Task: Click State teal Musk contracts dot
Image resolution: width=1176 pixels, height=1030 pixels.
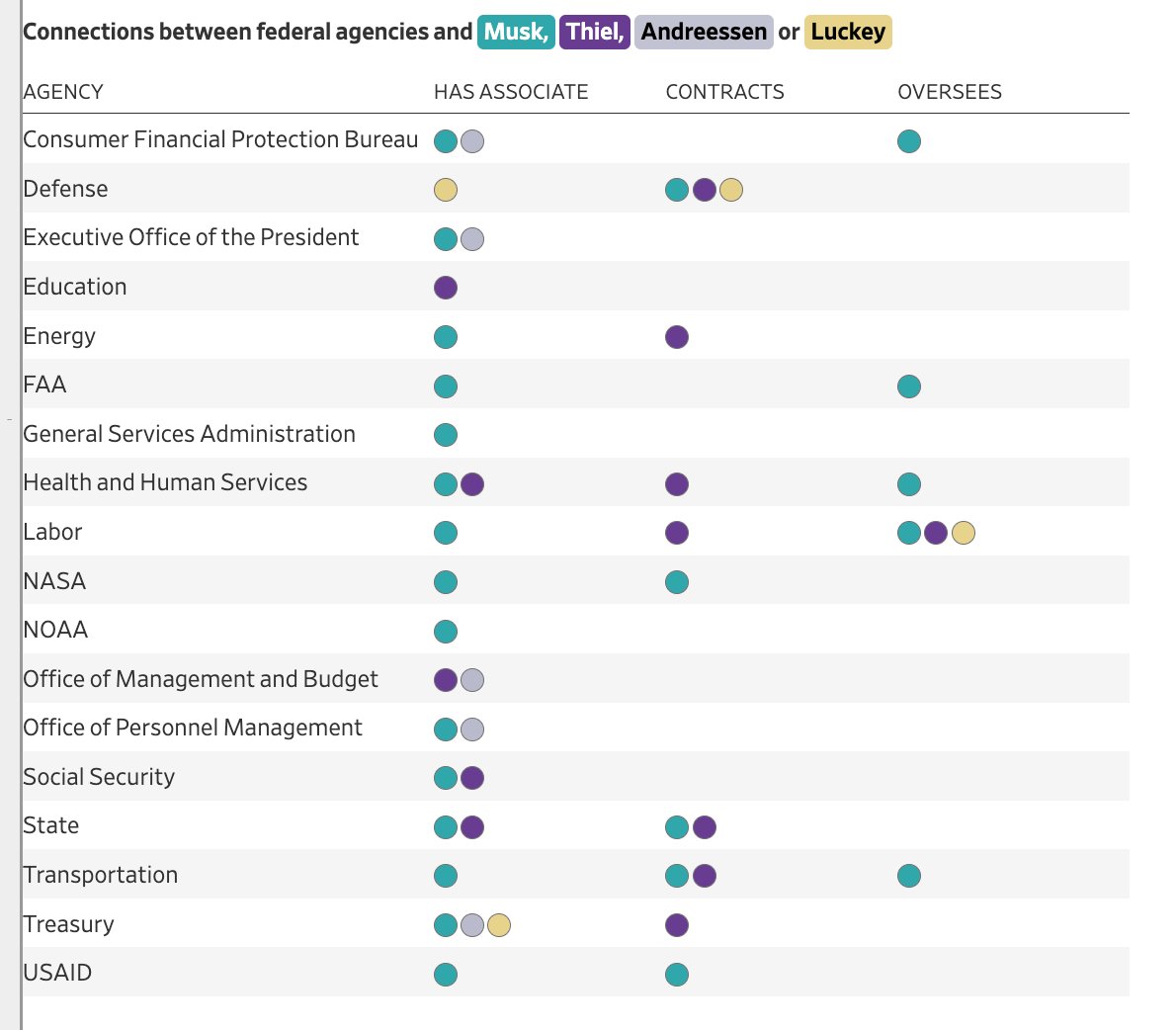Action: [x=677, y=827]
